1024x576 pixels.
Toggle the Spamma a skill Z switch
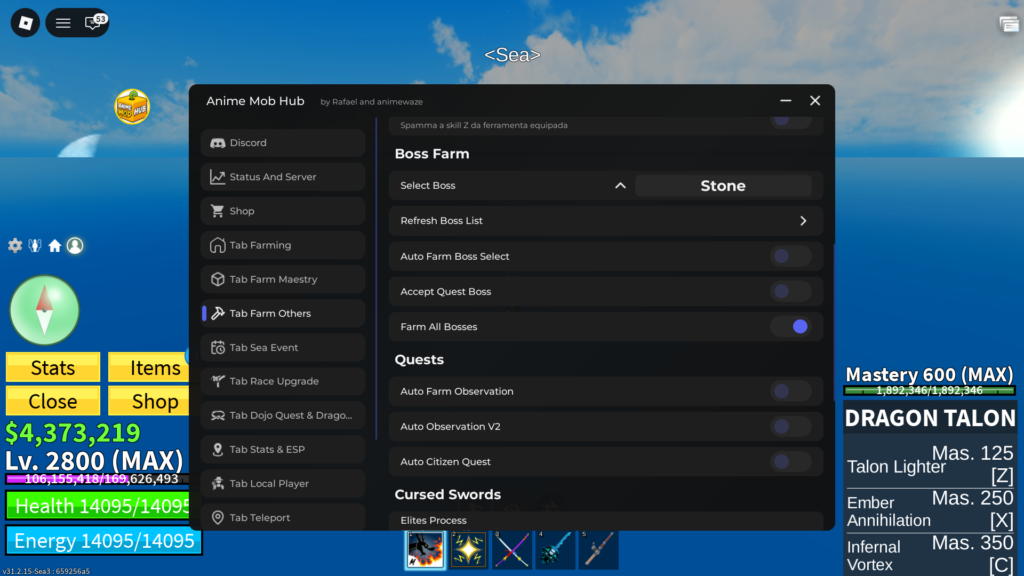(790, 121)
